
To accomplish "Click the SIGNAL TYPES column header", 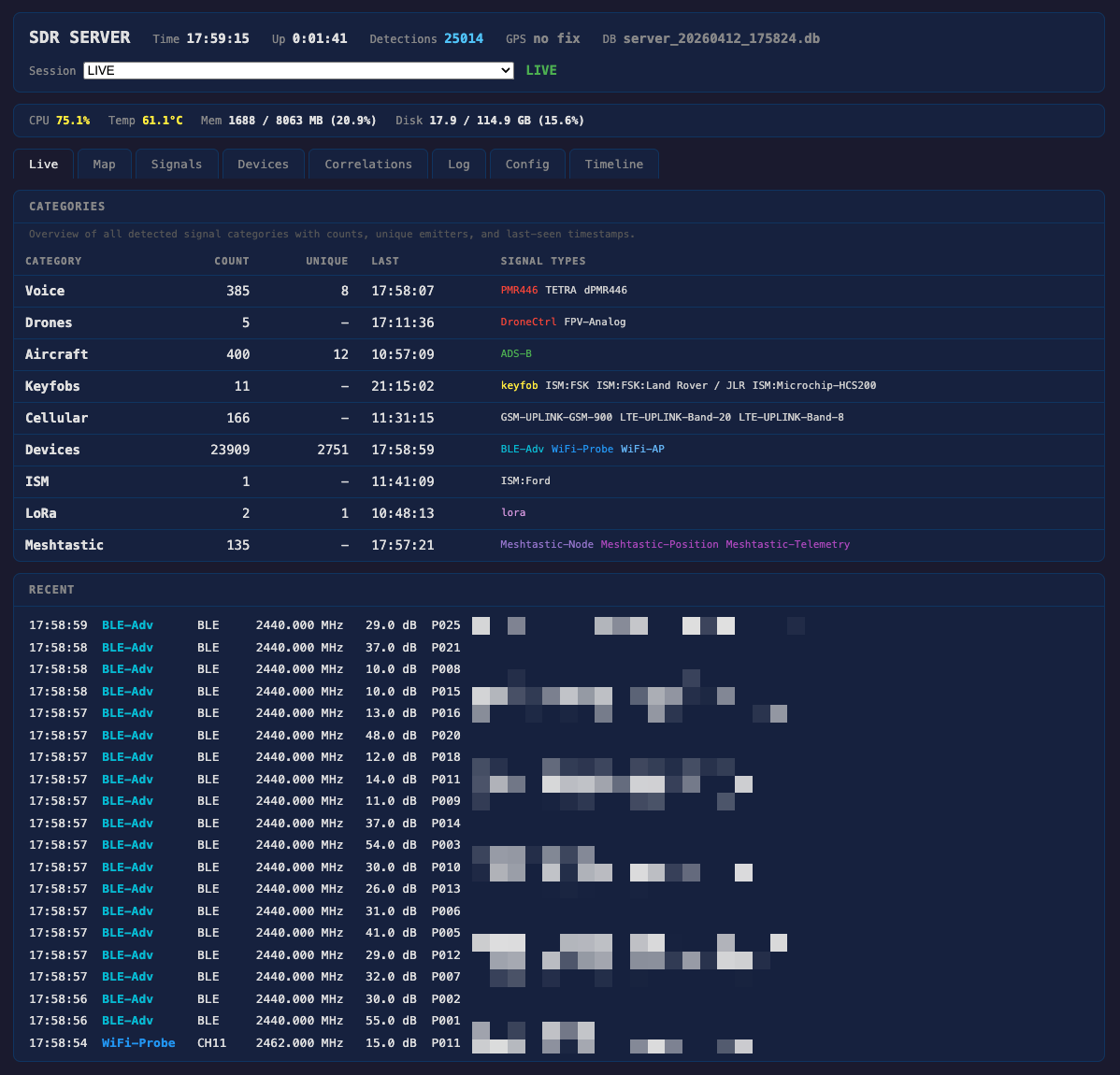I will click(543, 262).
